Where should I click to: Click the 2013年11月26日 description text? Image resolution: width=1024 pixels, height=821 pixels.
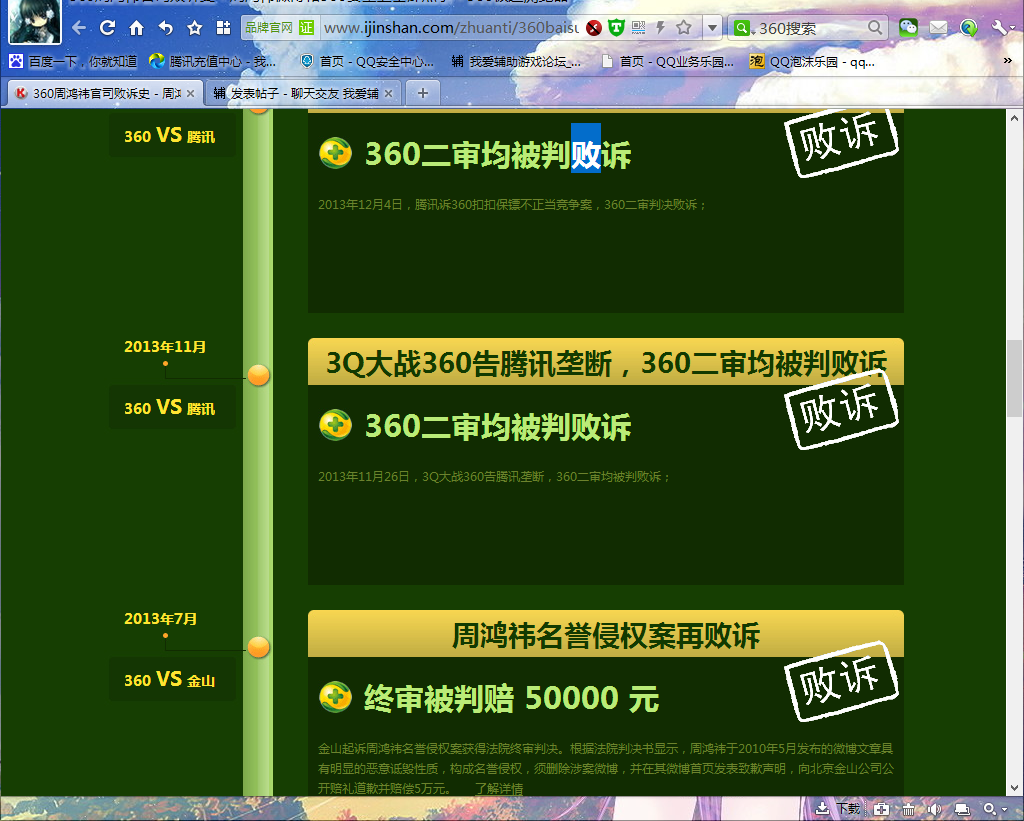[x=494, y=476]
